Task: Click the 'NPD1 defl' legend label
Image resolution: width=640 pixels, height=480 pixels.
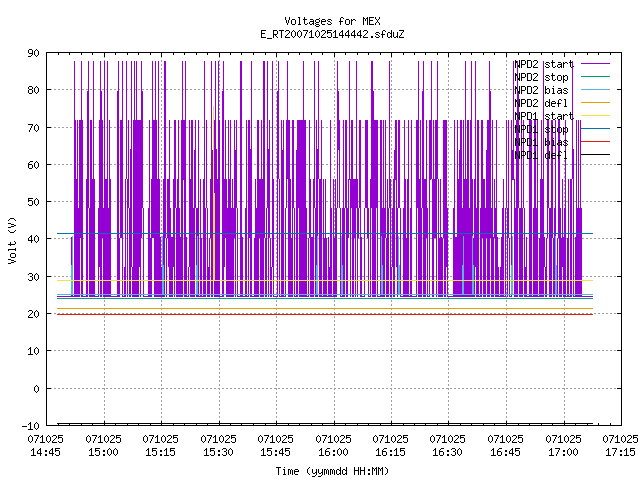Action: tap(541, 155)
